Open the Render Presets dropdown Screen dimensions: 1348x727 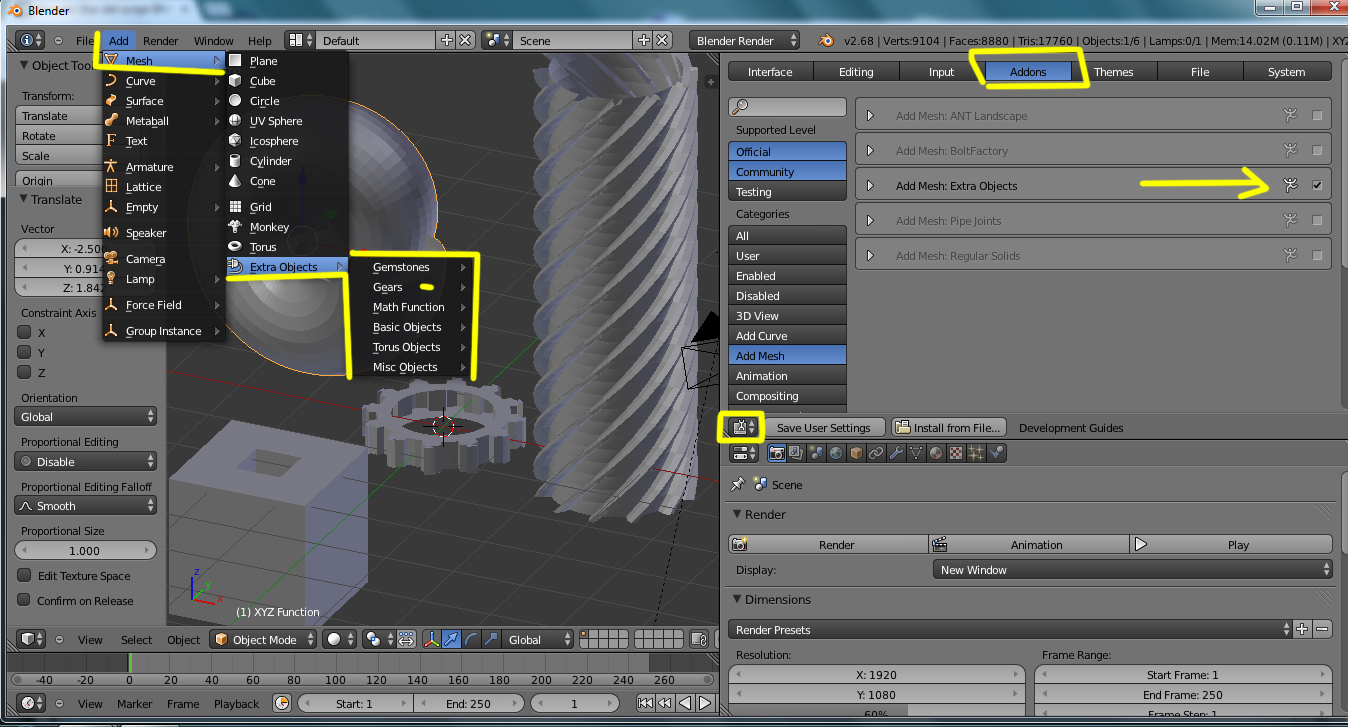click(1008, 630)
